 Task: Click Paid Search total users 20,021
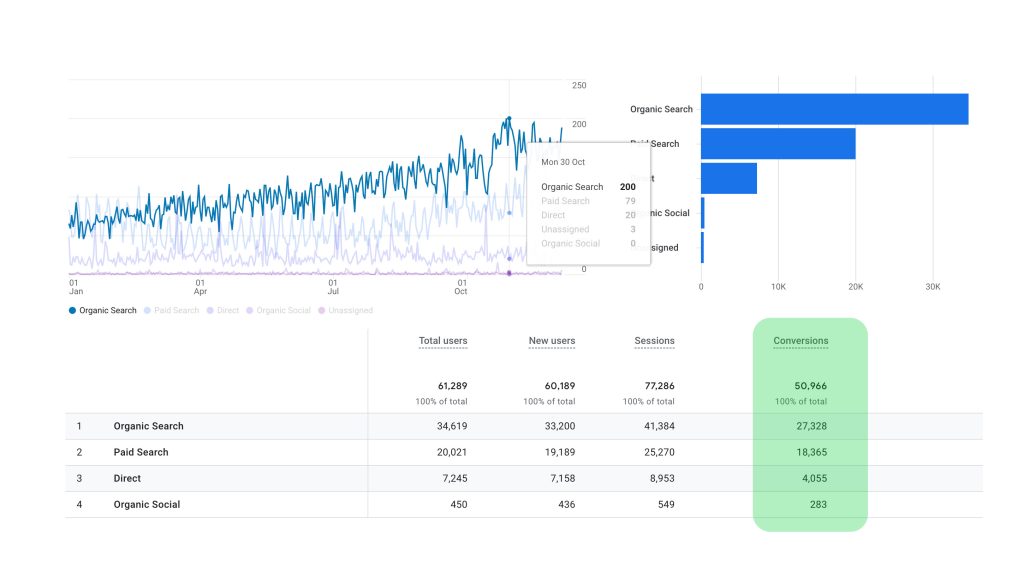point(452,452)
